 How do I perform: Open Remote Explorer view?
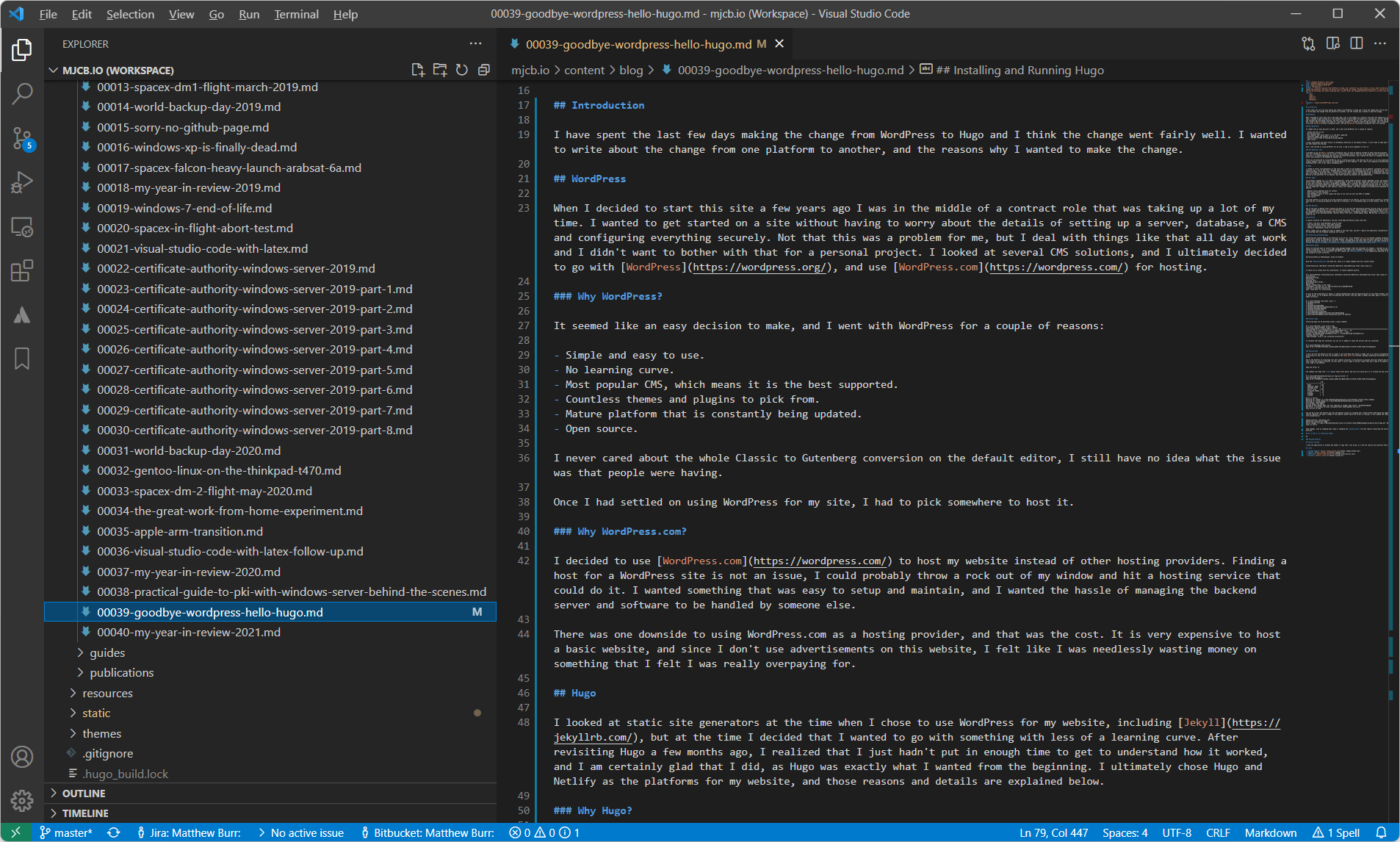click(x=22, y=227)
